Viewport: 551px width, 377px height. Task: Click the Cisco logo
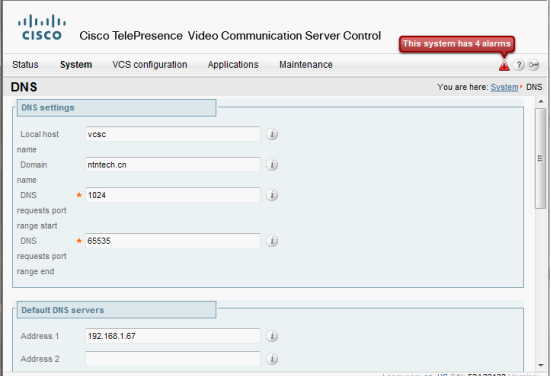pos(42,27)
